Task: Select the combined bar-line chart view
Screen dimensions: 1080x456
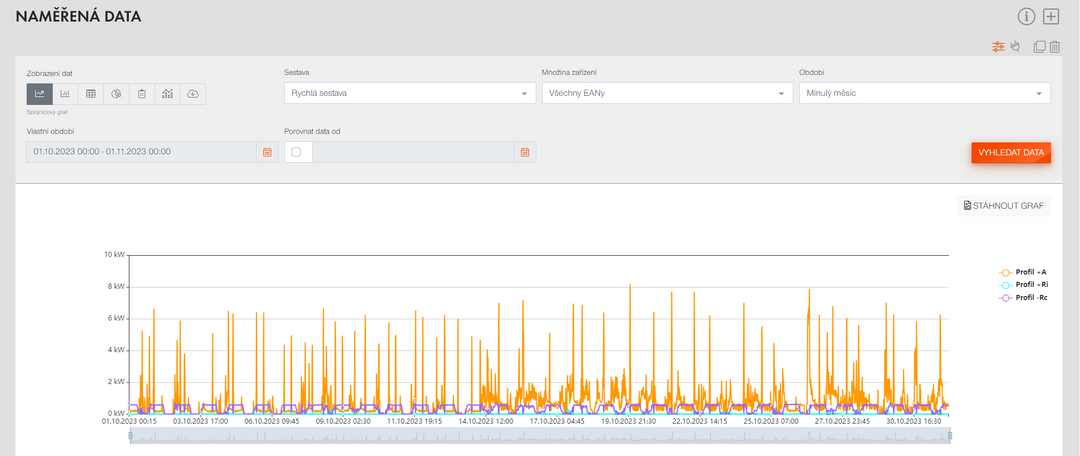Action: point(168,93)
